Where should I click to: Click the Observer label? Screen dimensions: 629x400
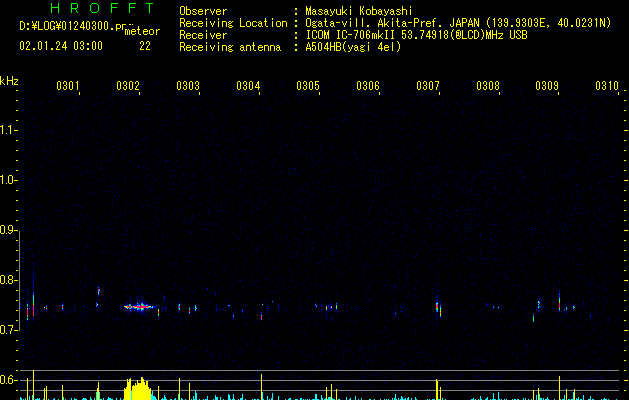(203, 11)
